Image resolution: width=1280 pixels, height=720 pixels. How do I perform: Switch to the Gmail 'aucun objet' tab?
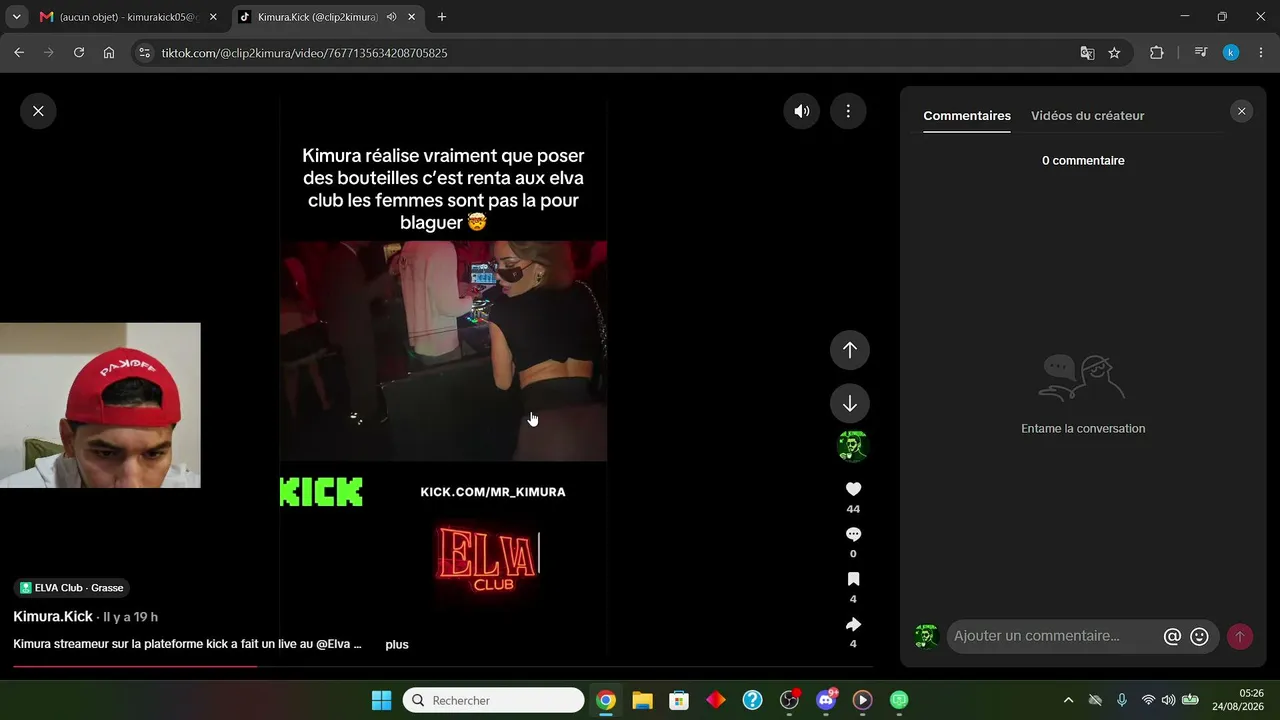[x=128, y=17]
